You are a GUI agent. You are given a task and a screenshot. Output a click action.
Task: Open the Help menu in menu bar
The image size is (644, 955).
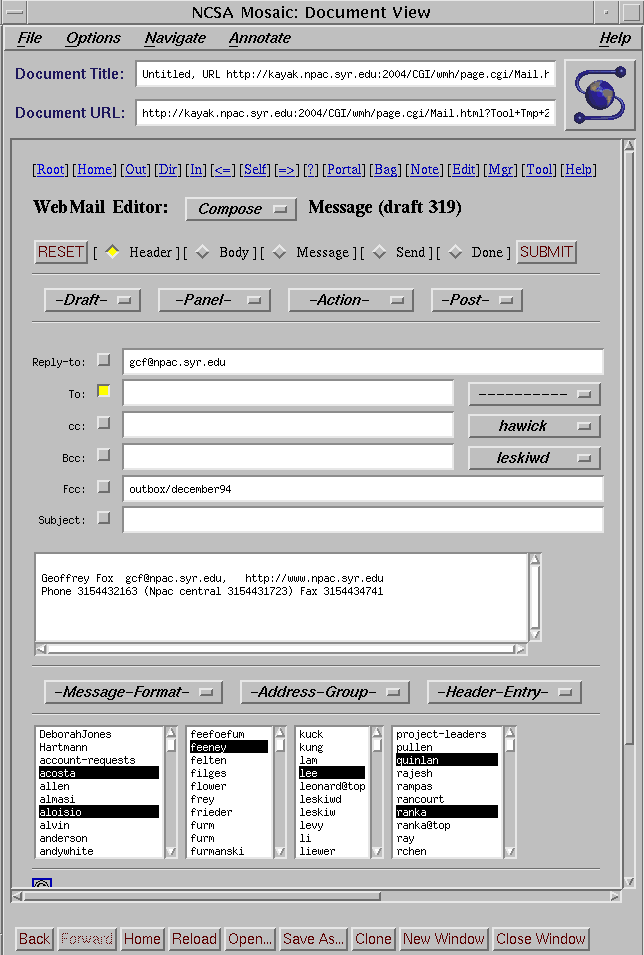[615, 38]
